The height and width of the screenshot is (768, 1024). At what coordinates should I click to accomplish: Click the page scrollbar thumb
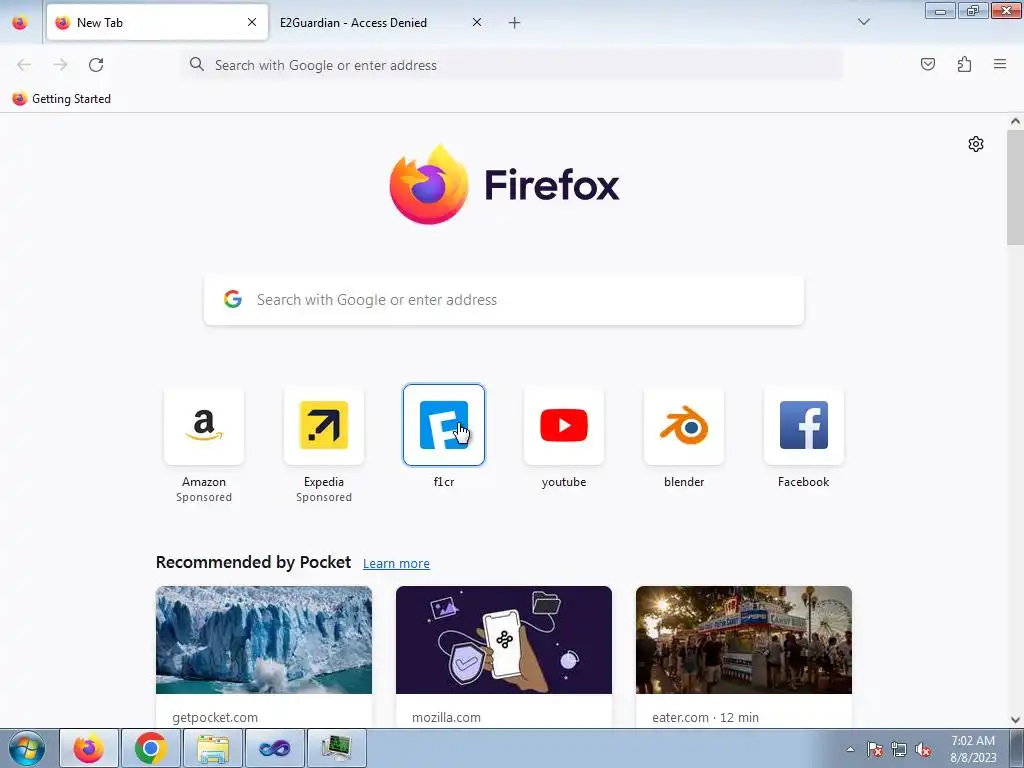tap(1015, 188)
